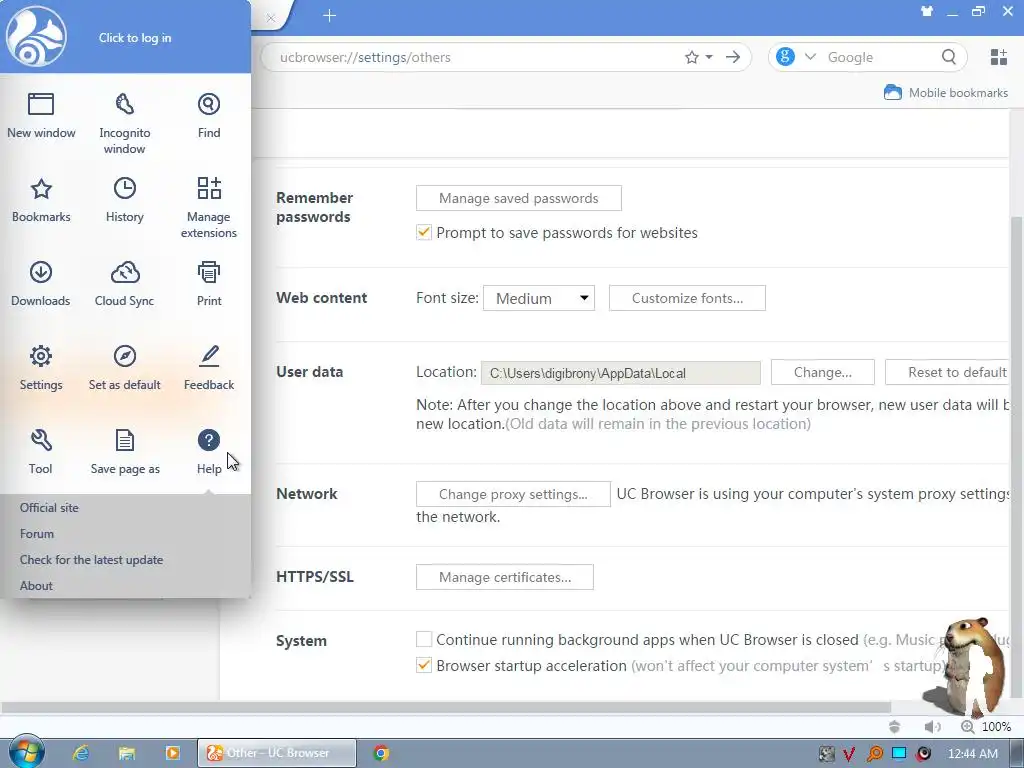
Task: Disable Browser startup acceleration checkbox
Action: (x=424, y=665)
